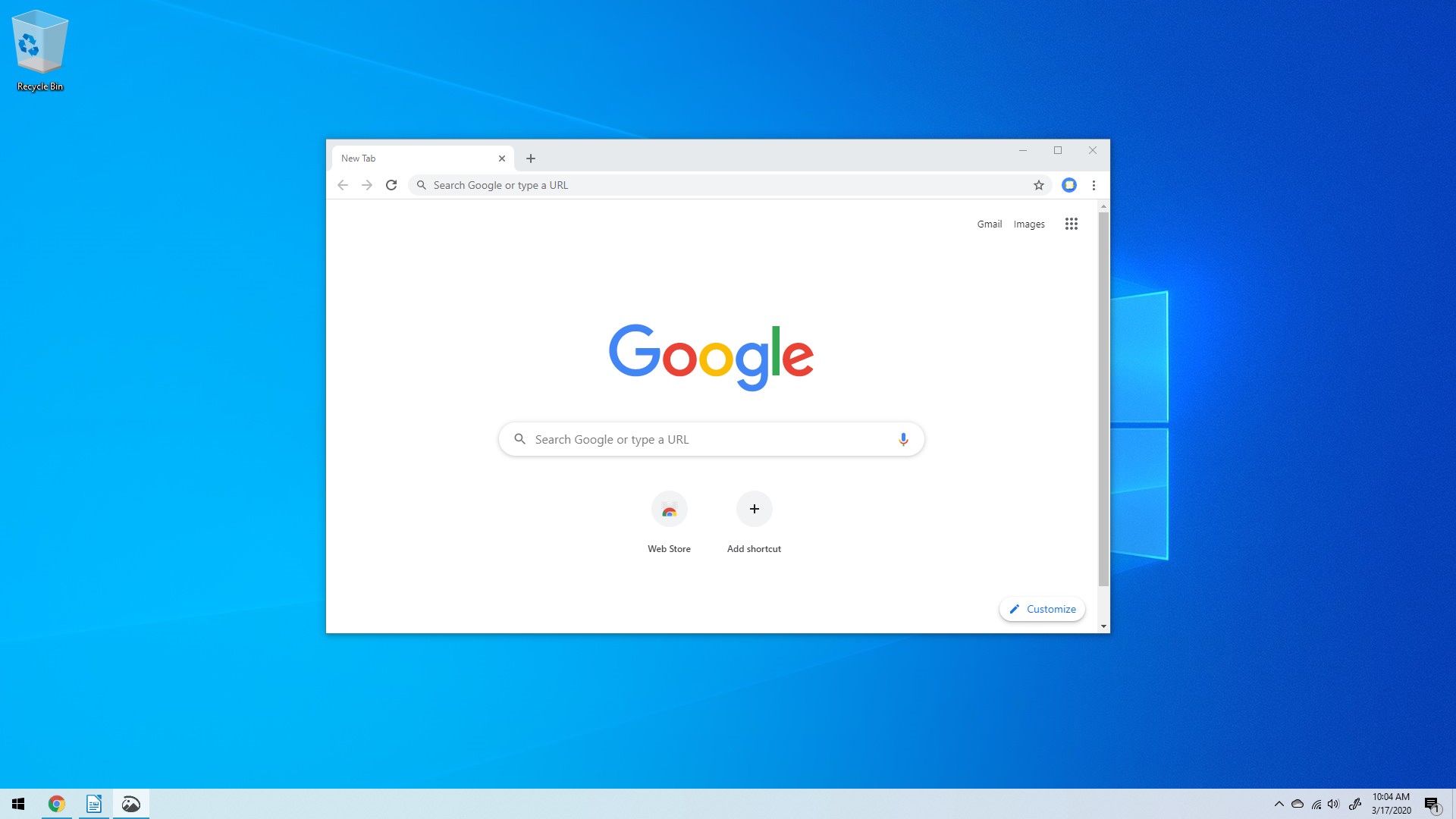Open the New Tab tab
Image resolution: width=1456 pixels, height=819 pixels.
point(415,158)
